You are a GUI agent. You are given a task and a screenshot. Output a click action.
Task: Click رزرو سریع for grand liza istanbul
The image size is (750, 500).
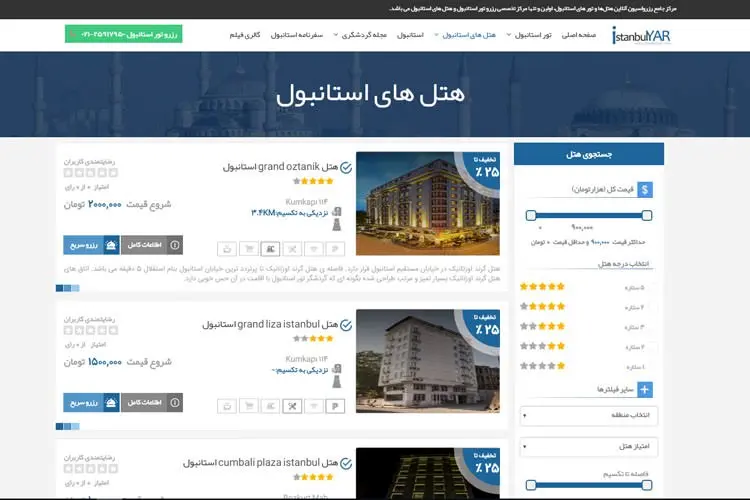[91, 402]
